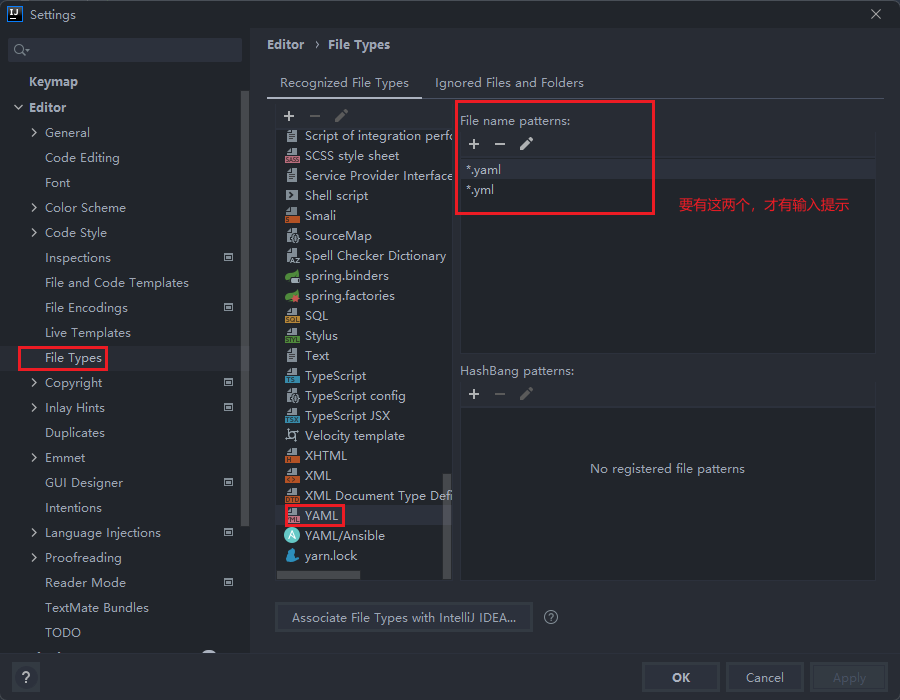Add a new HashBang pattern
Screen dimensions: 900x700
pos(474,394)
